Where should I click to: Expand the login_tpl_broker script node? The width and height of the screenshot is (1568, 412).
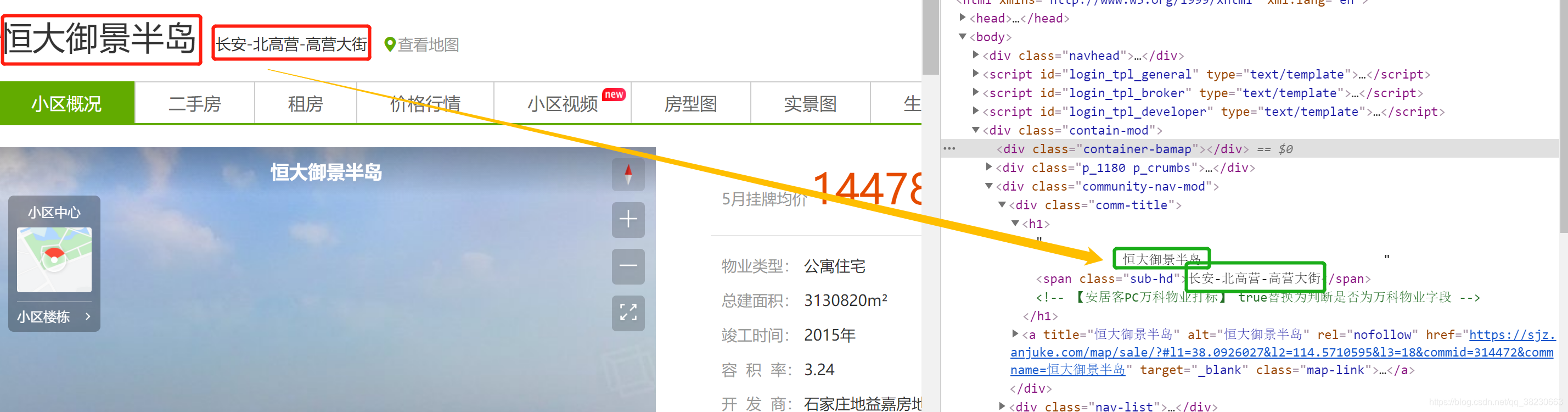pyautogui.click(x=976, y=93)
